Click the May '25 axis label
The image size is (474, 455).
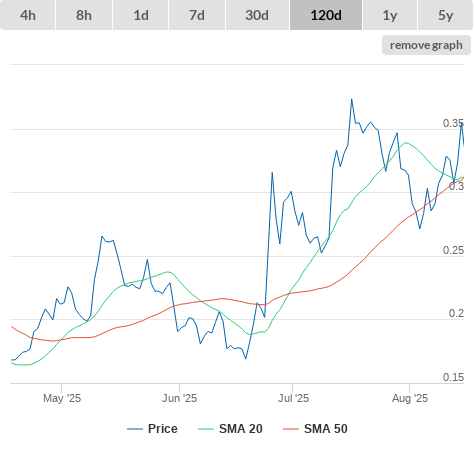pos(62,398)
